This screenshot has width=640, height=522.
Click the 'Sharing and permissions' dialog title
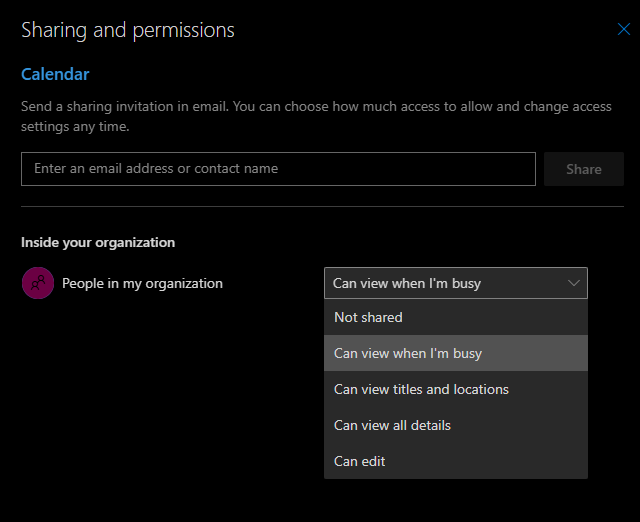coord(128,30)
